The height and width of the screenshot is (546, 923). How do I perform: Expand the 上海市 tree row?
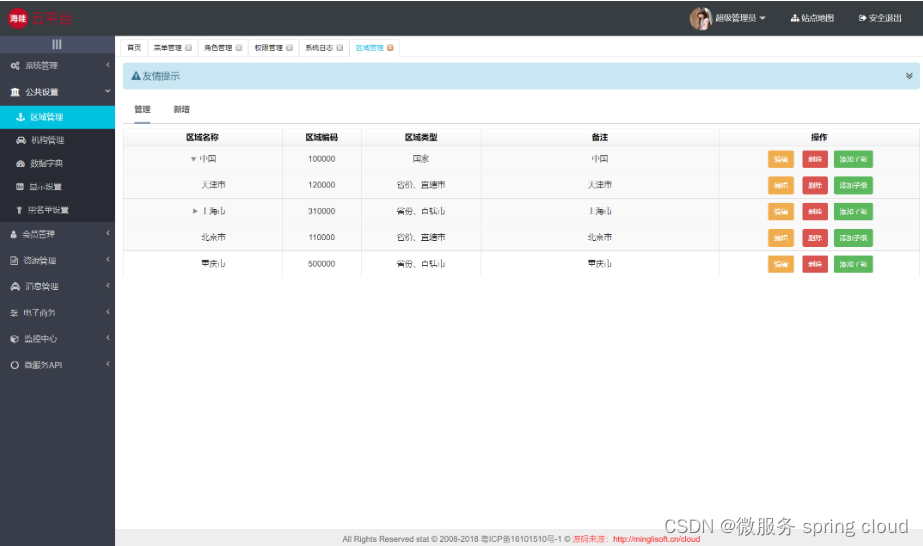pos(195,211)
